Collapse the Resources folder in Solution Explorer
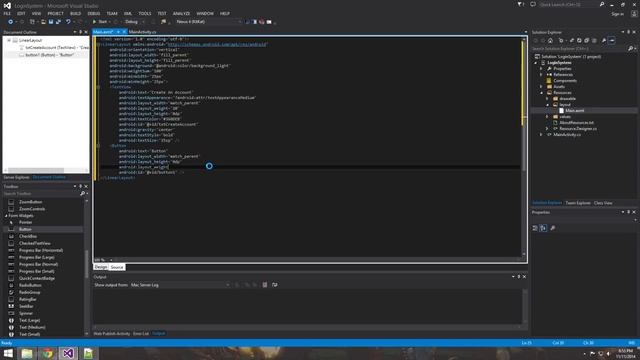Image resolution: width=640 pixels, height=360 pixels. pyautogui.click(x=542, y=93)
